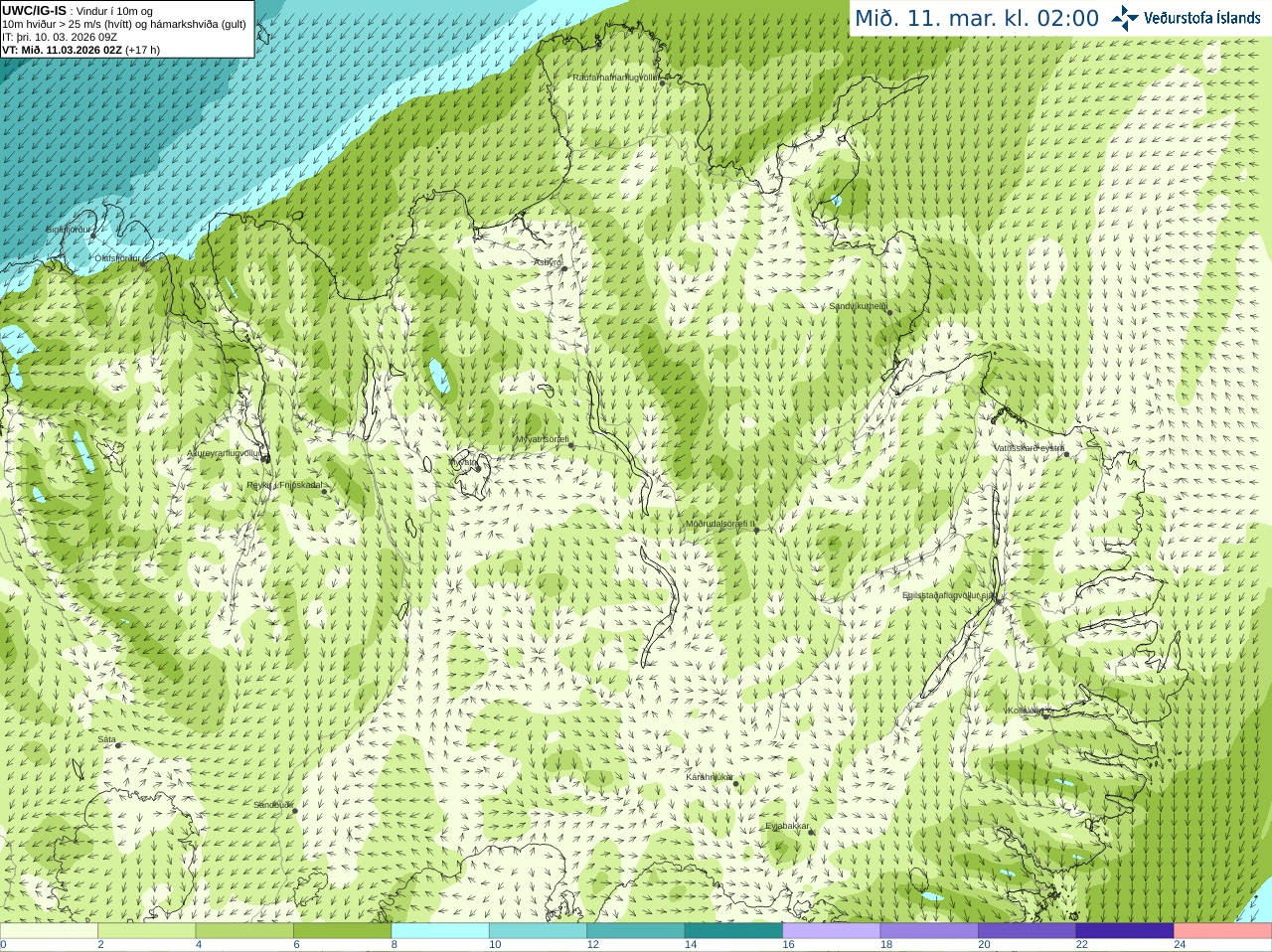Click the Sáta station label

(x=106, y=739)
